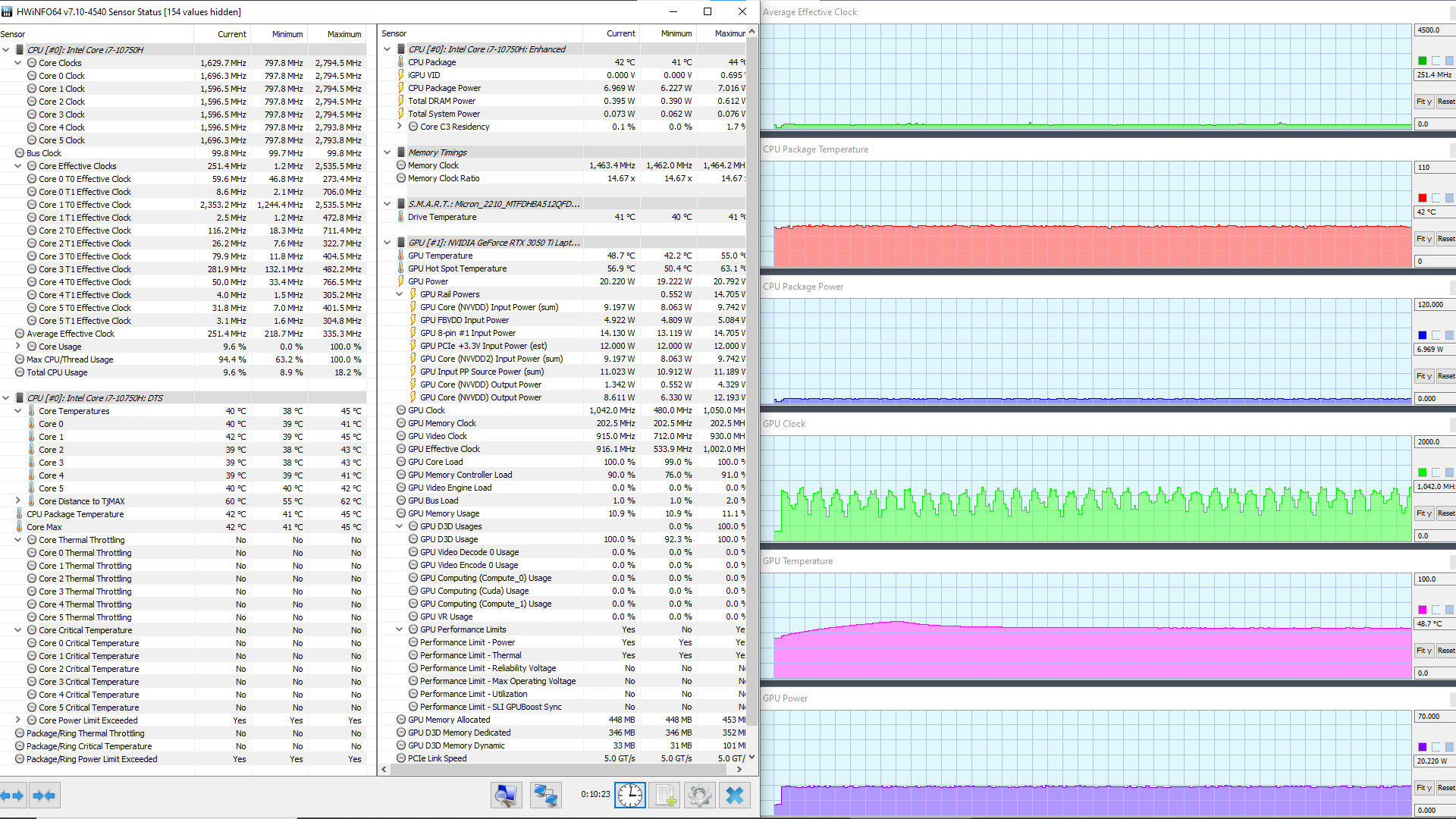Open sensor settings gear icon
Screen dimensions: 1456x819
coord(699,795)
